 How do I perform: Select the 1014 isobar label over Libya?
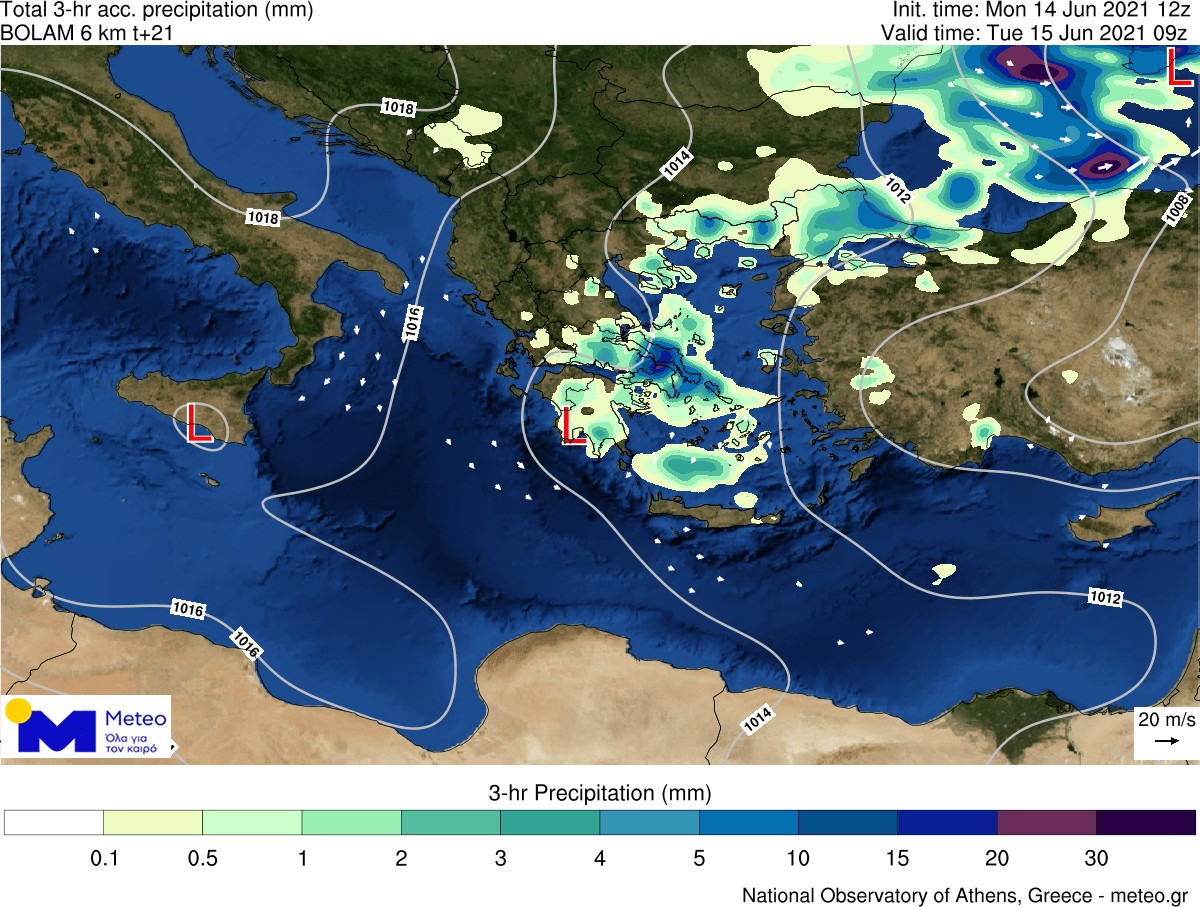point(758,717)
